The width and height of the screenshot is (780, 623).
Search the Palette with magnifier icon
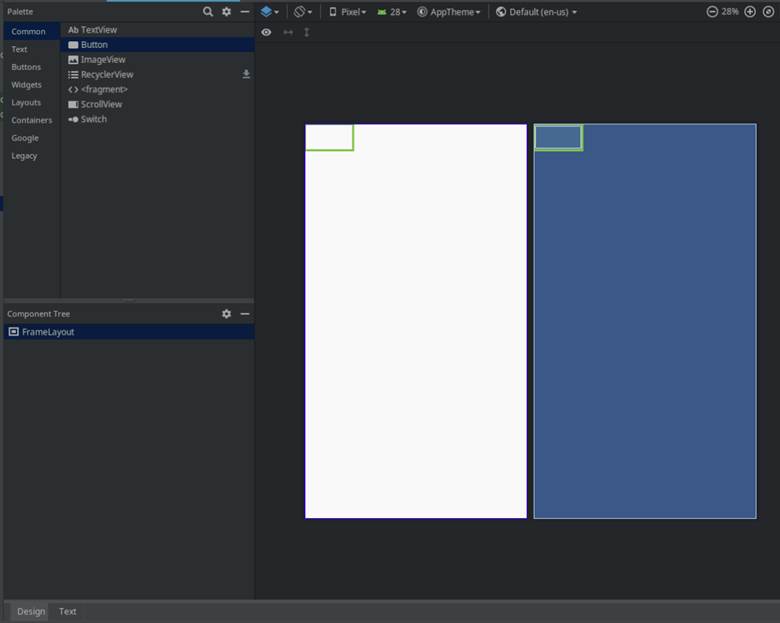pyautogui.click(x=208, y=11)
